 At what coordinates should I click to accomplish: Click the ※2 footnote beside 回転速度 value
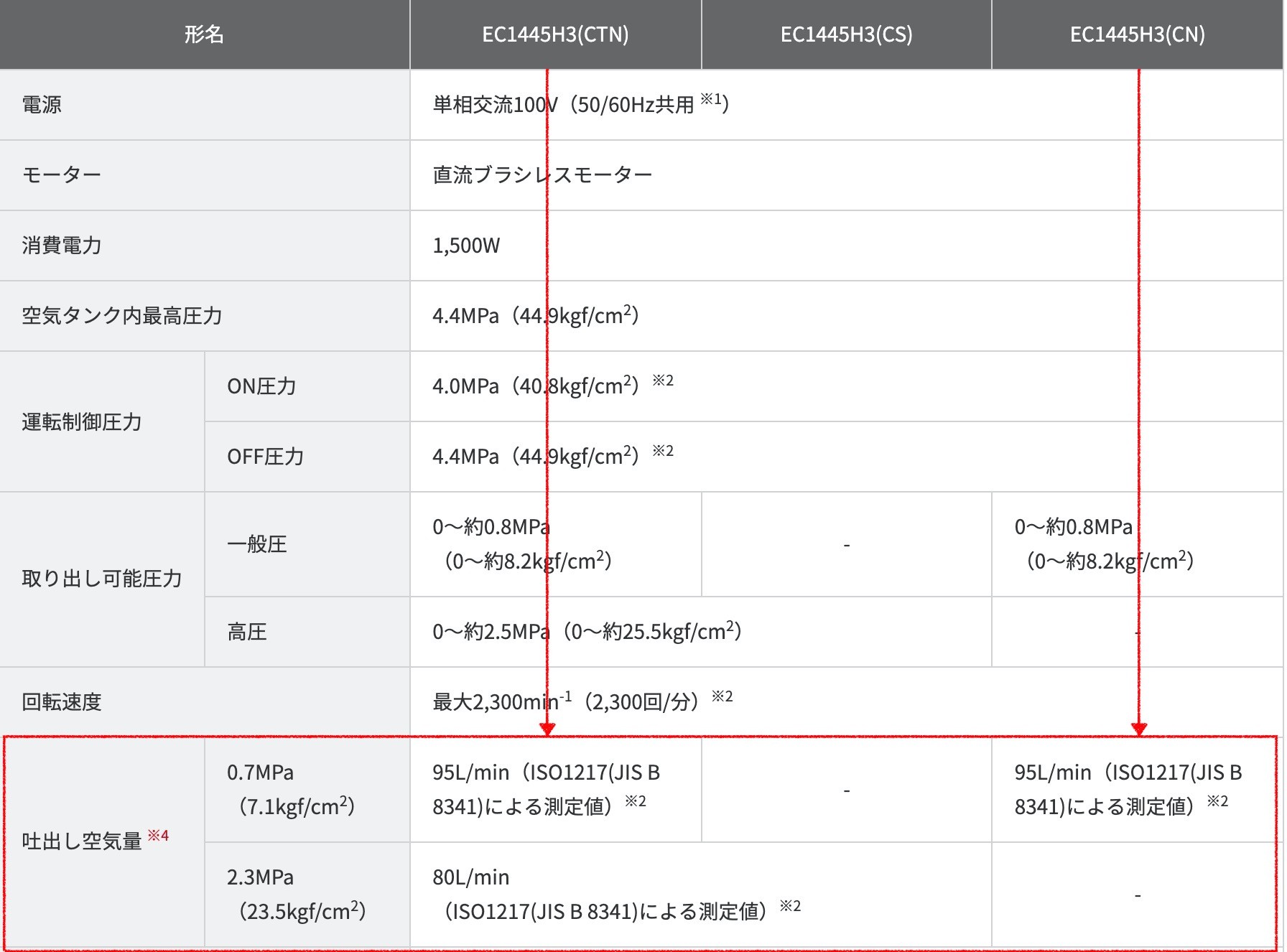click(x=723, y=696)
